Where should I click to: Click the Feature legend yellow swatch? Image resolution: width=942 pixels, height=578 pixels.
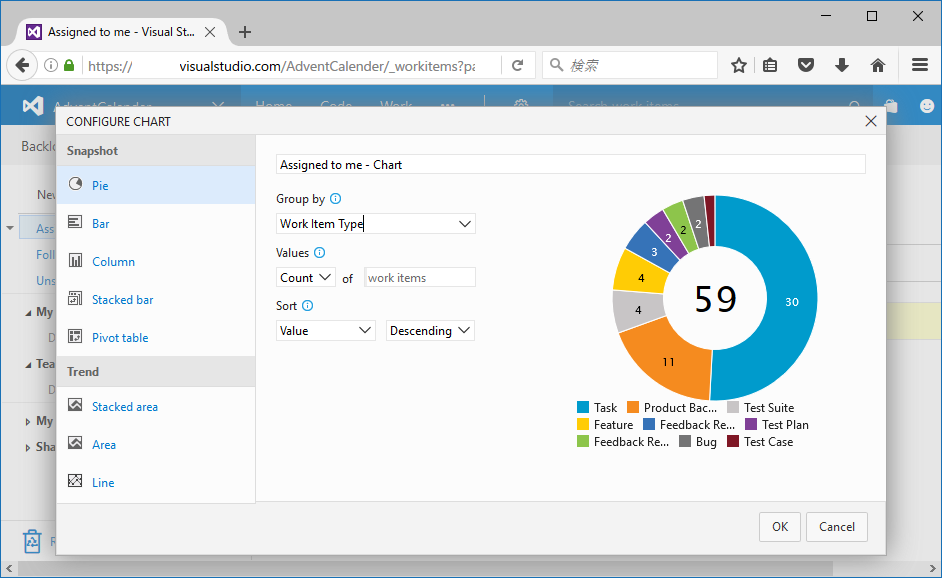[583, 424]
